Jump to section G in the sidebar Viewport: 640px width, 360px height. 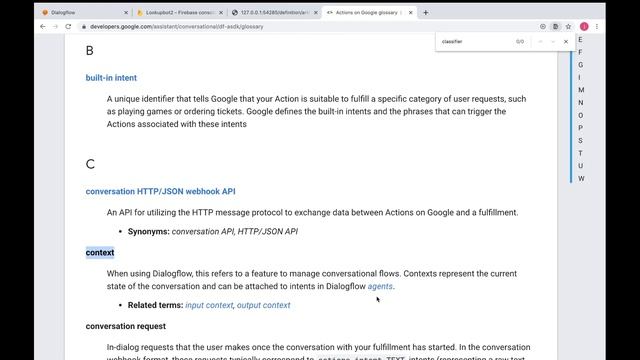coord(580,65)
